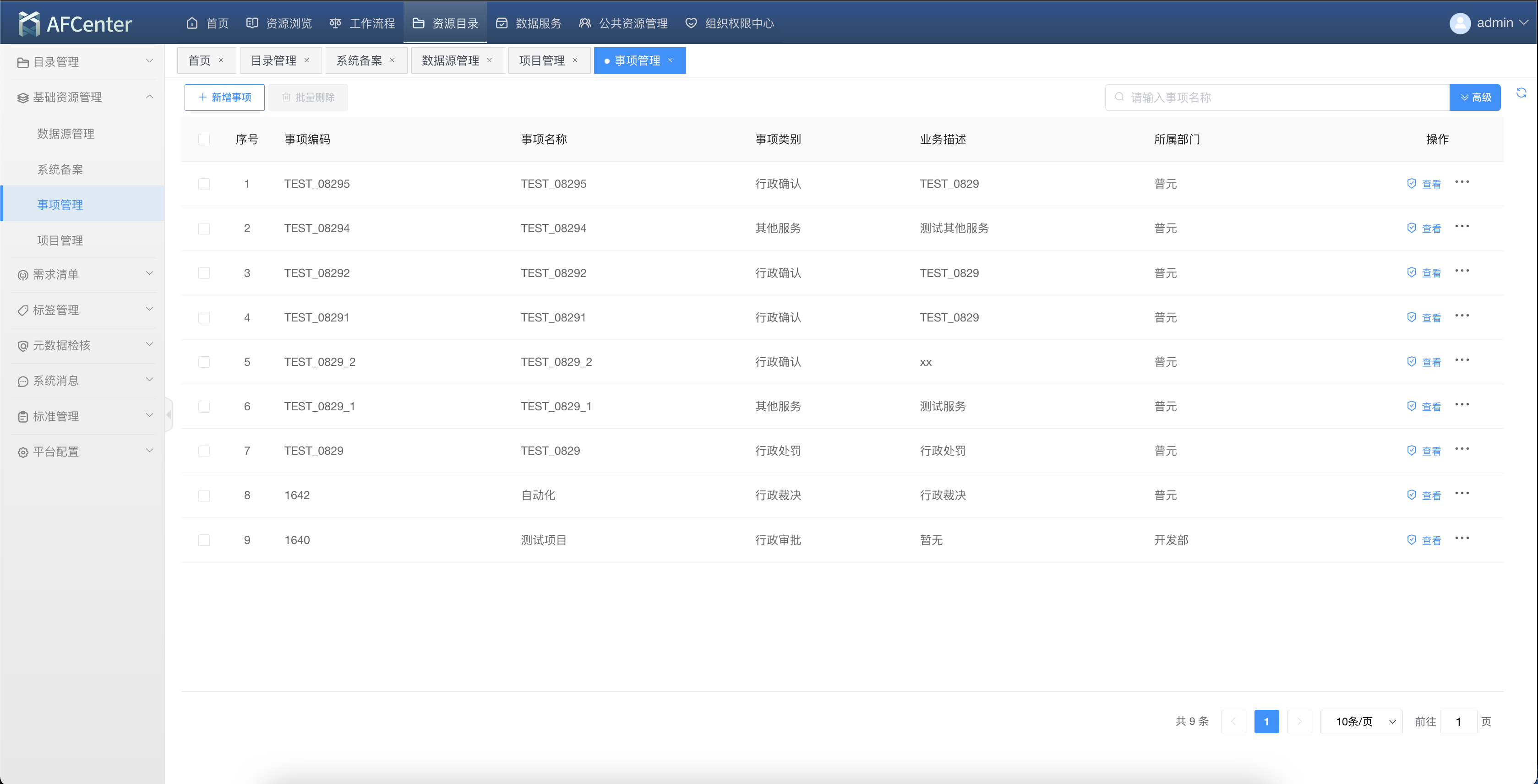Click the sidebar collapse arrow handle
This screenshot has width=1538, height=784.
tap(169, 414)
